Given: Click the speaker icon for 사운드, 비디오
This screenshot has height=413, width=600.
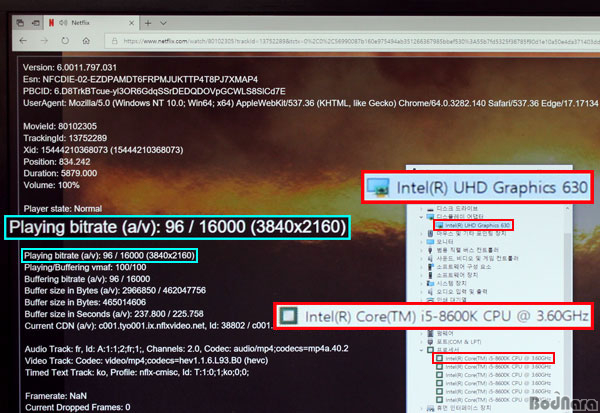Looking at the screenshot, I should (x=430, y=259).
